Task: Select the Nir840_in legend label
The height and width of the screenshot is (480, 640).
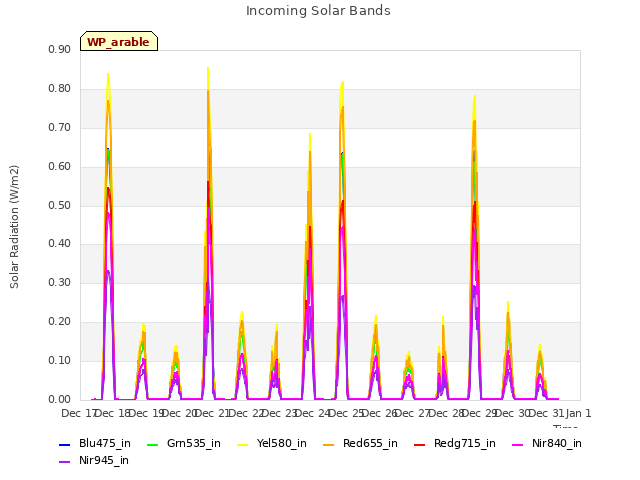Action: pos(557,444)
